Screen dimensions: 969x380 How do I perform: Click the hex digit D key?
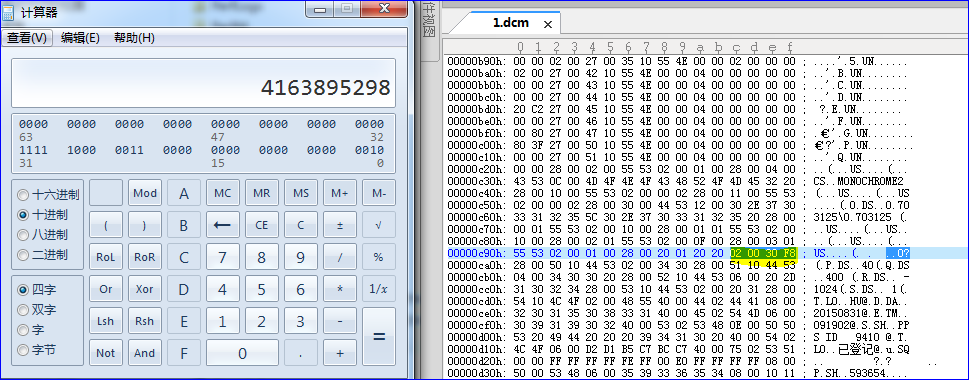pyautogui.click(x=184, y=289)
